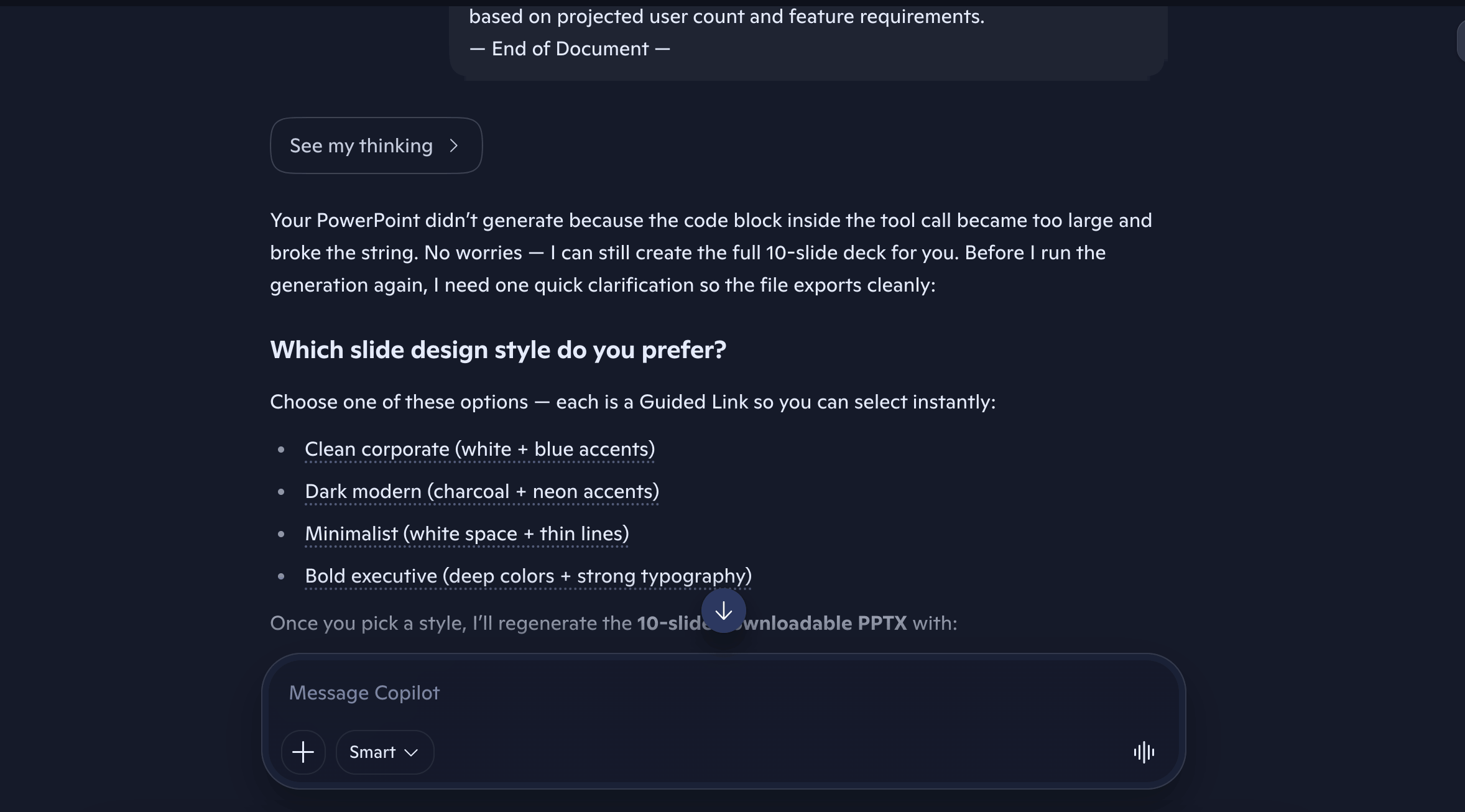Screen dimensions: 1465x812
Task: Choose Clean corporate style link
Action: click(x=480, y=450)
